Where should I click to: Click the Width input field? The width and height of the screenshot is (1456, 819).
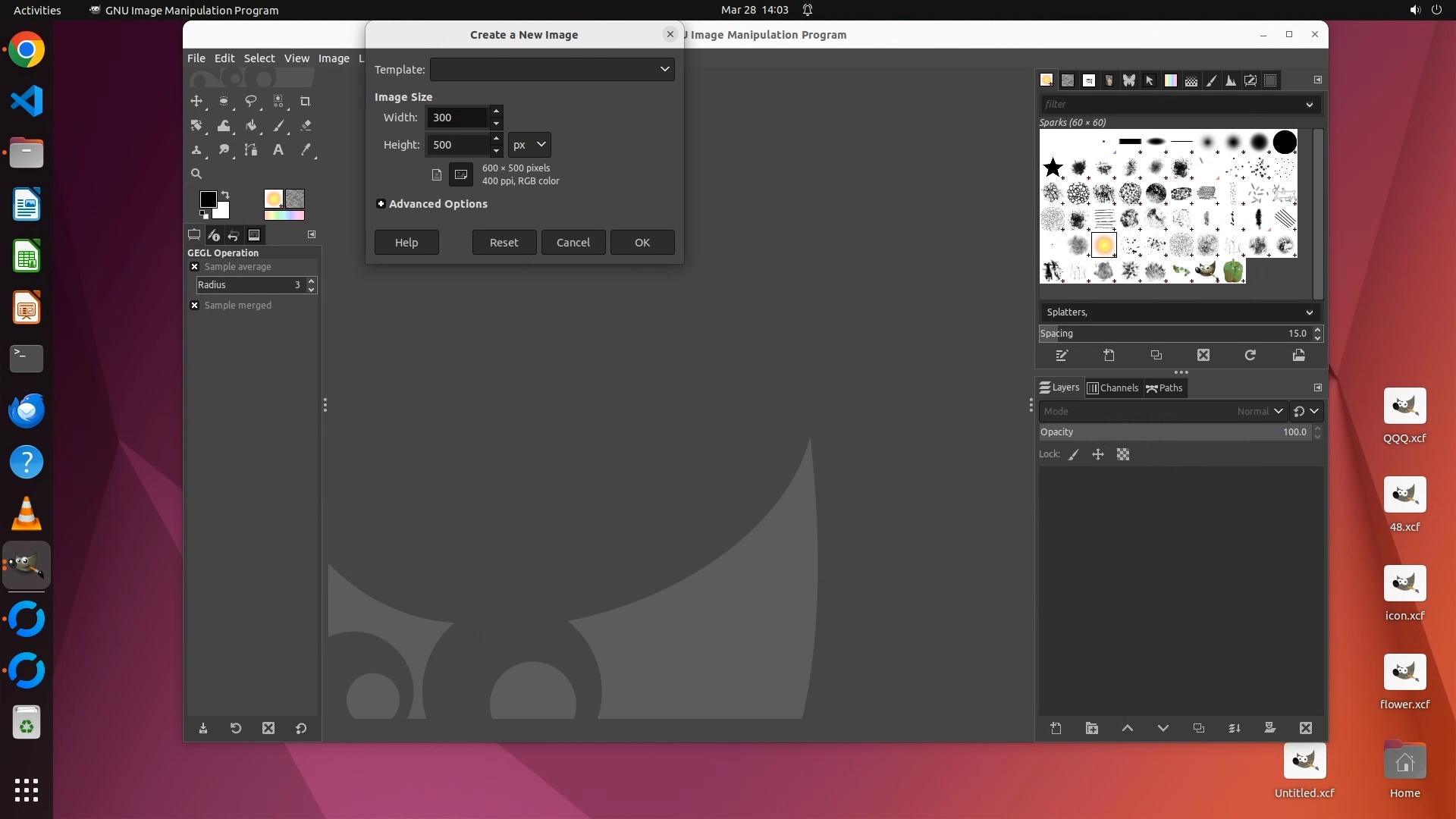click(x=457, y=118)
